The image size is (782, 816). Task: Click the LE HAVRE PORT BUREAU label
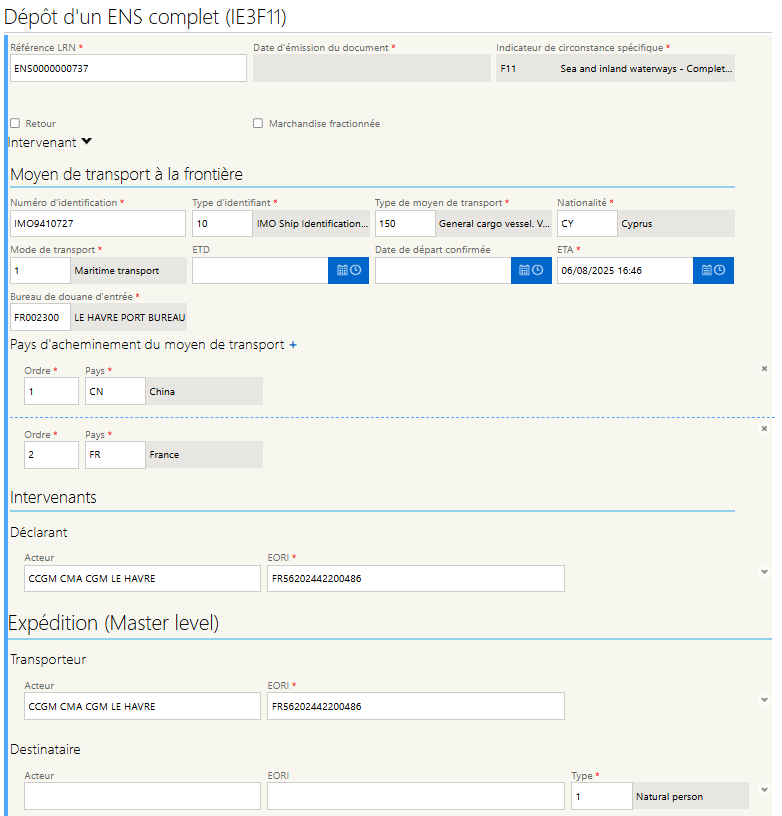[130, 317]
